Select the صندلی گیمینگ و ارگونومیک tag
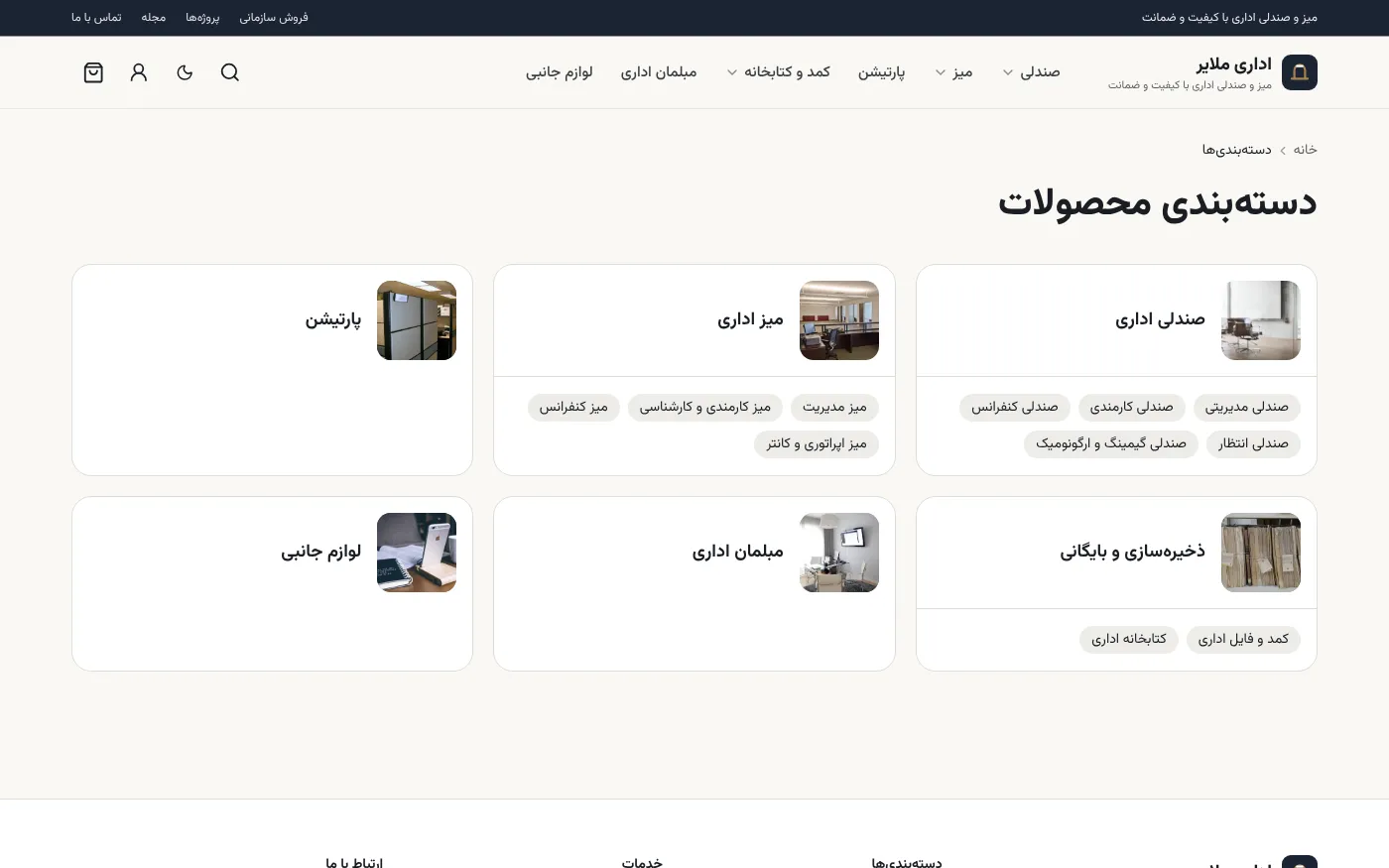The image size is (1389, 868). coord(1111,443)
